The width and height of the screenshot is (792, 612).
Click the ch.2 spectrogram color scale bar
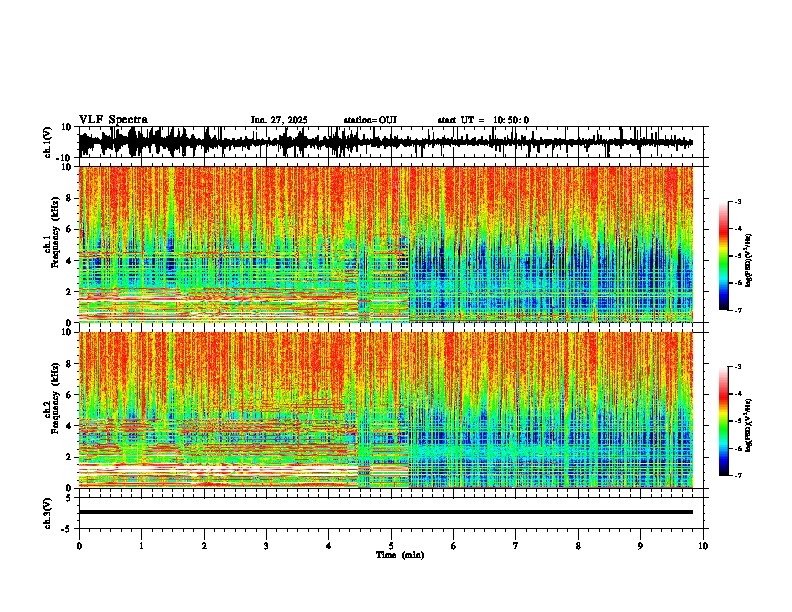[x=723, y=421]
